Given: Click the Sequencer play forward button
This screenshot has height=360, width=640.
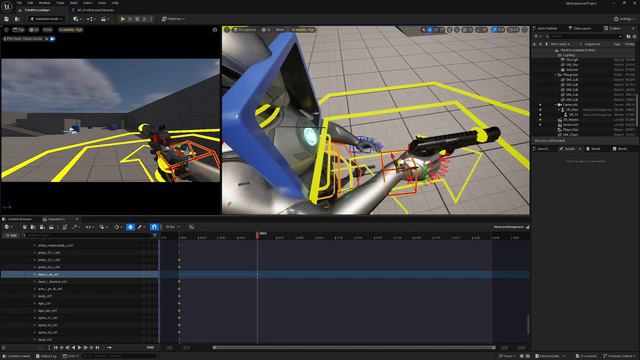Looking at the screenshot, I should [x=80, y=347].
